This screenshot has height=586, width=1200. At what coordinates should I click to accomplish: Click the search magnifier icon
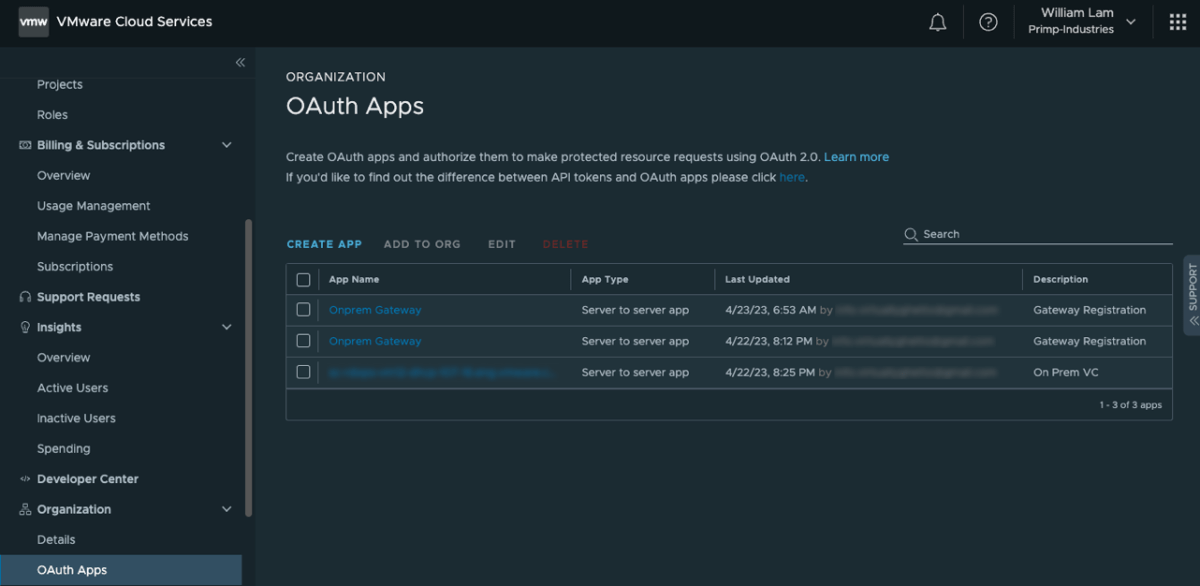[911, 234]
